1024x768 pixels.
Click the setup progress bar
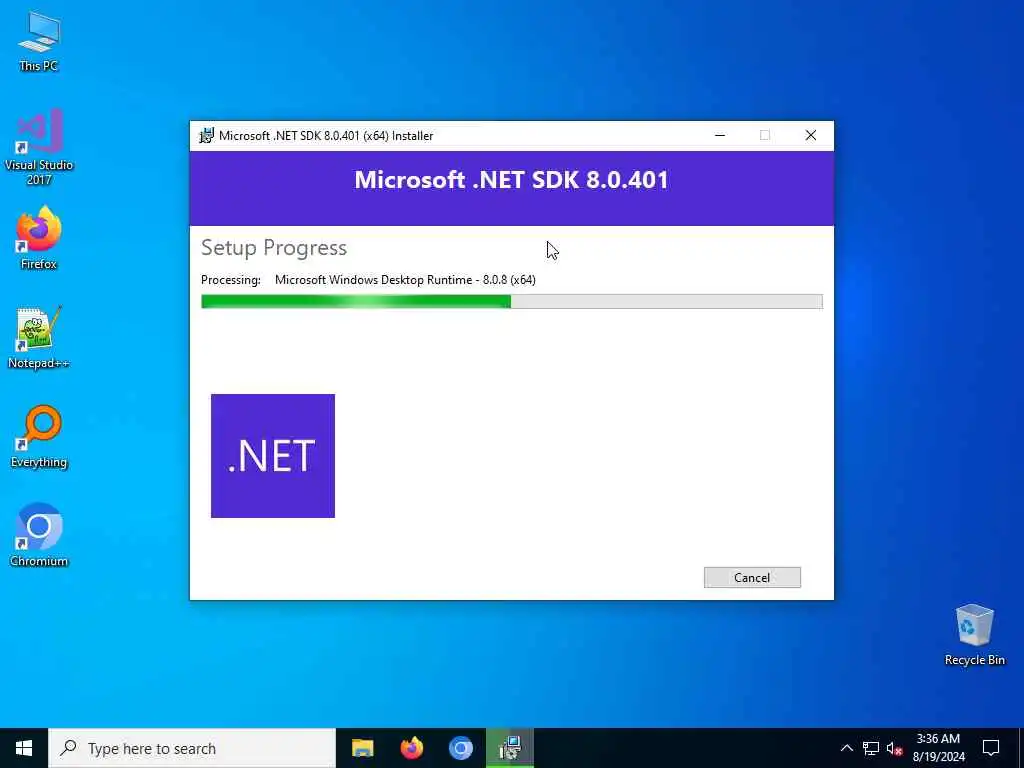pos(511,301)
